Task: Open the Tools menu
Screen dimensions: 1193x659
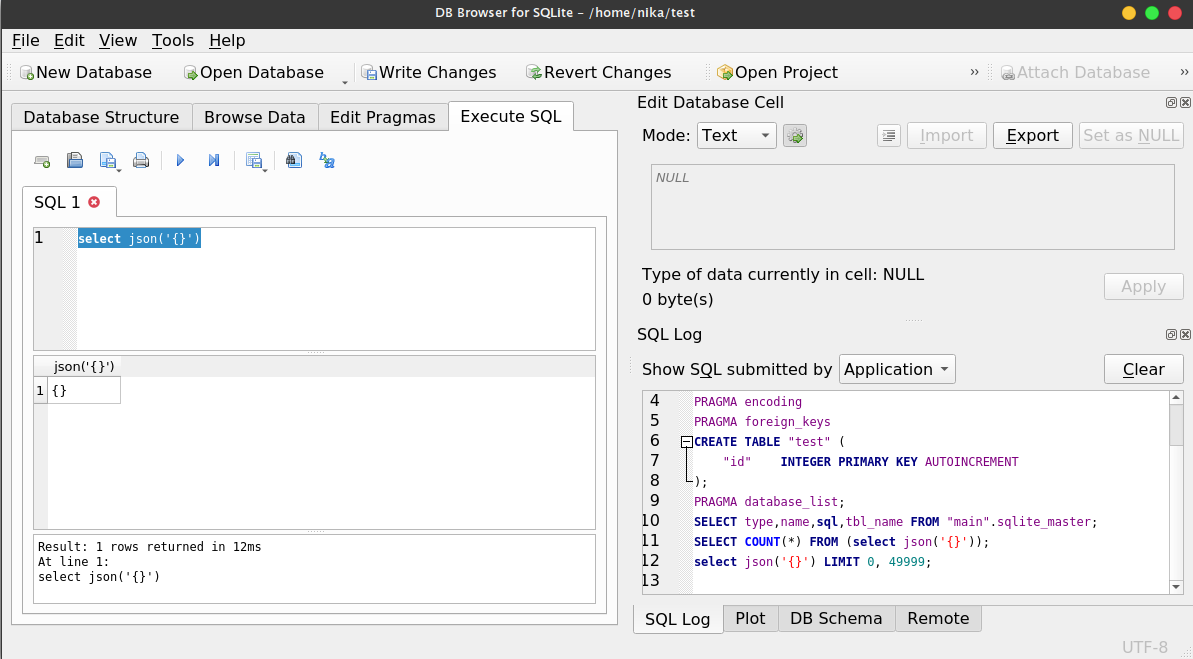Action: click(172, 41)
